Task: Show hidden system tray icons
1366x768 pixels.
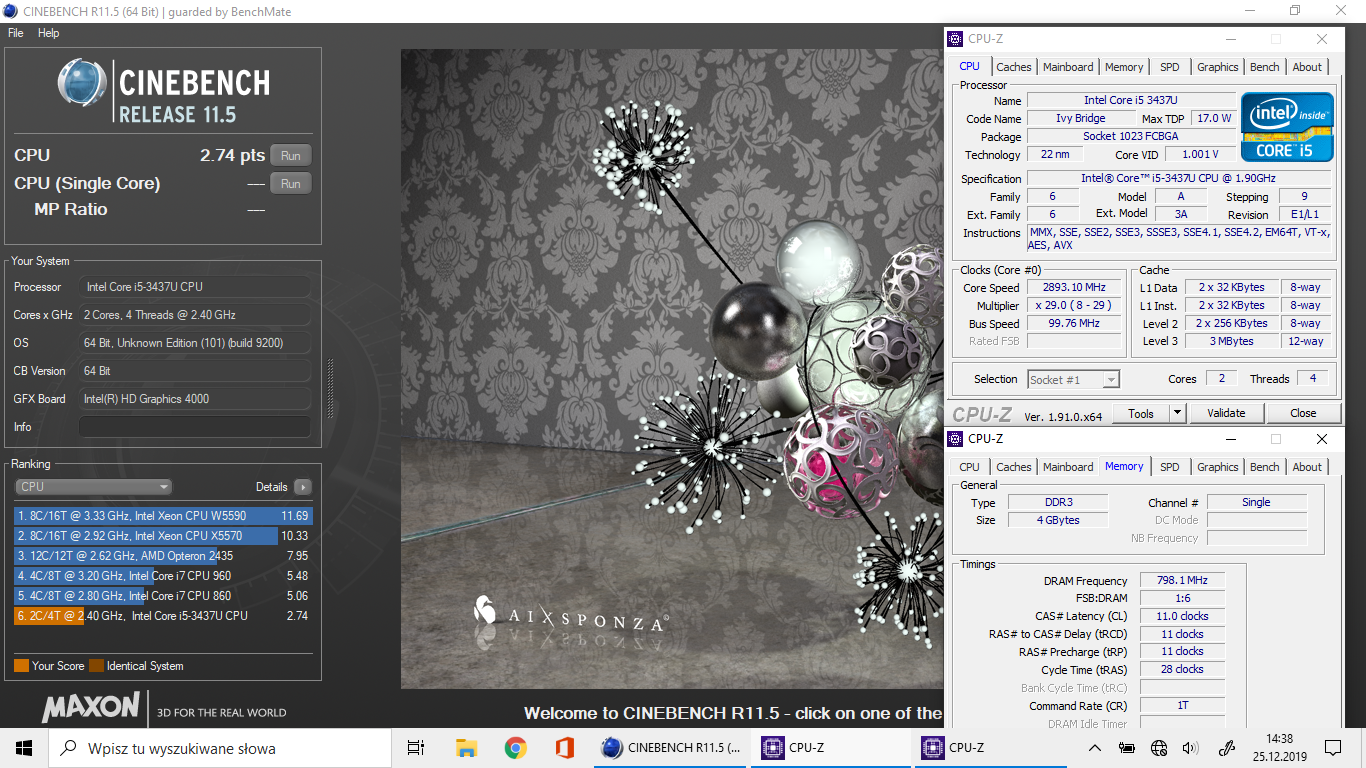Action: [x=1096, y=747]
